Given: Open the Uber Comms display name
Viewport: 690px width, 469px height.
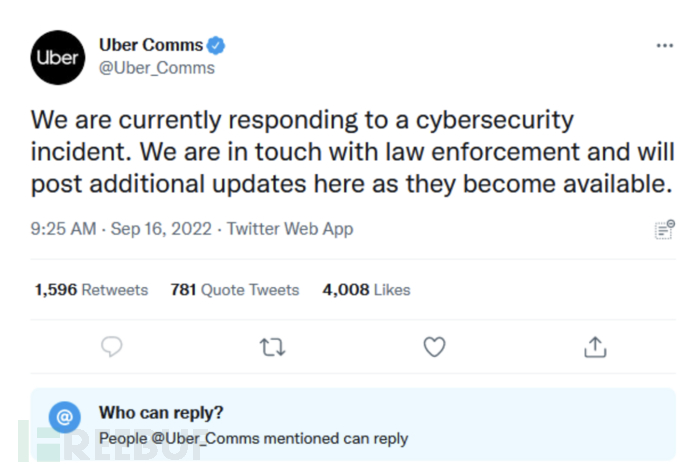Looking at the screenshot, I should pyautogui.click(x=150, y=45).
